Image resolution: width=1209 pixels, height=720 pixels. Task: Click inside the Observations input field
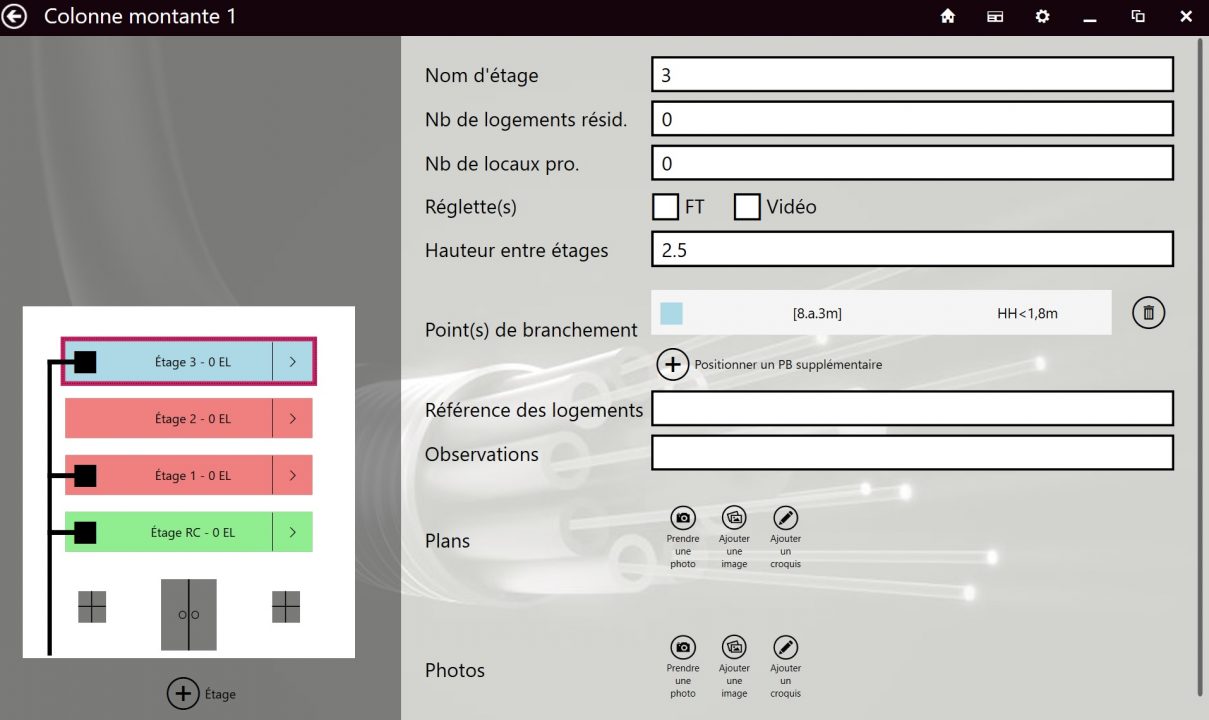pos(911,452)
